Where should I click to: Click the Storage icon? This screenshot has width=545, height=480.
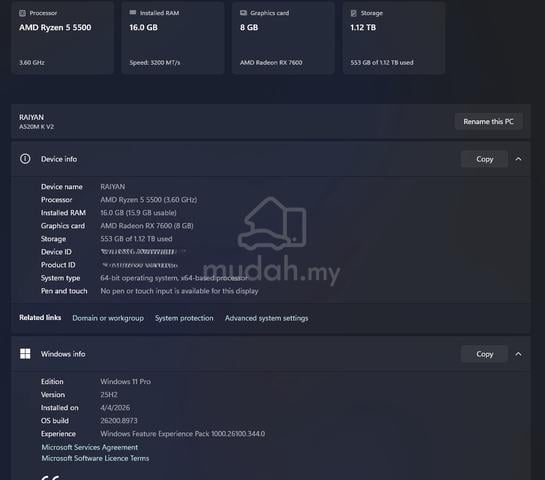[353, 13]
